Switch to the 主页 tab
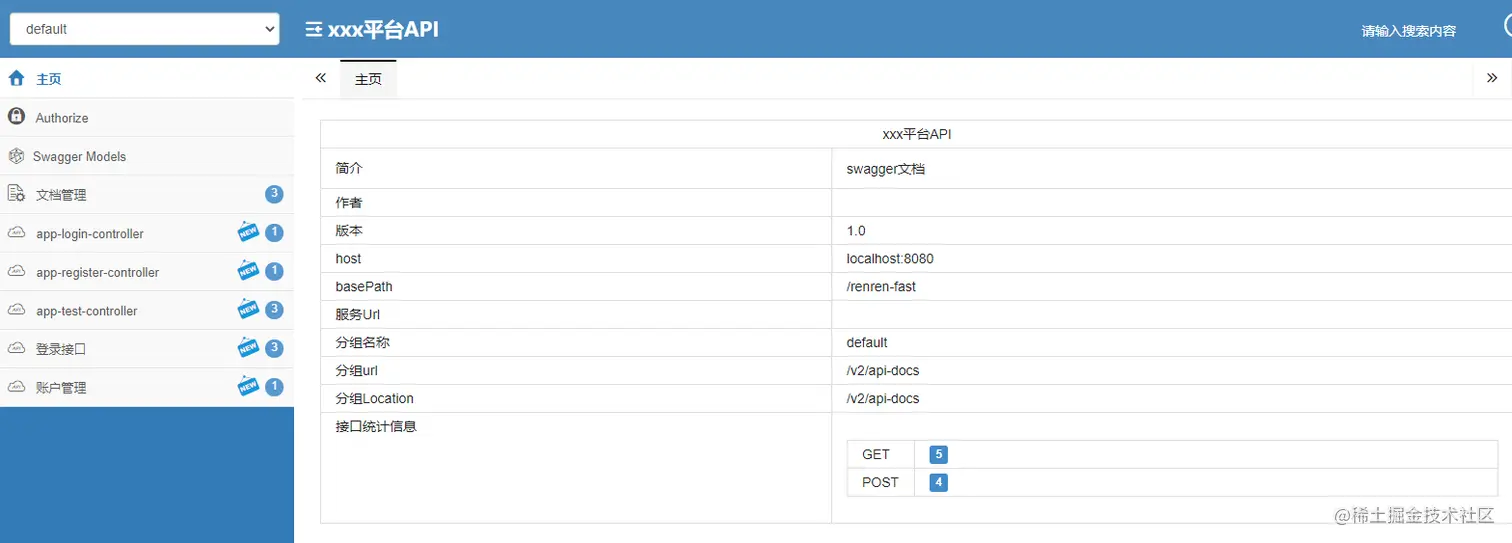Viewport: 1512px width, 543px height. (368, 79)
